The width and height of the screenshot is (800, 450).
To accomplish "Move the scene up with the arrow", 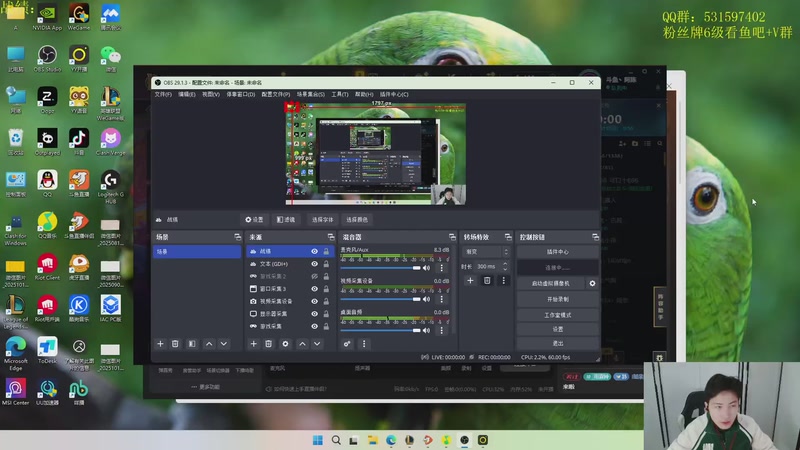I will pos(209,344).
